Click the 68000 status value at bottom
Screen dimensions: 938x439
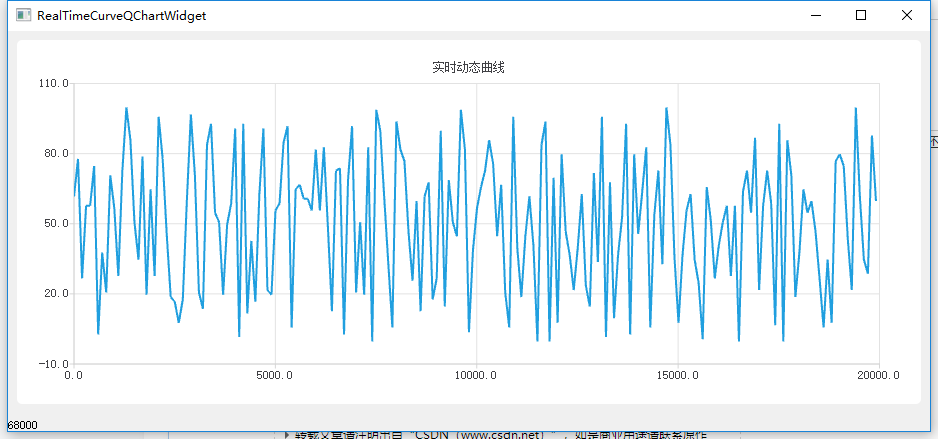point(23,425)
